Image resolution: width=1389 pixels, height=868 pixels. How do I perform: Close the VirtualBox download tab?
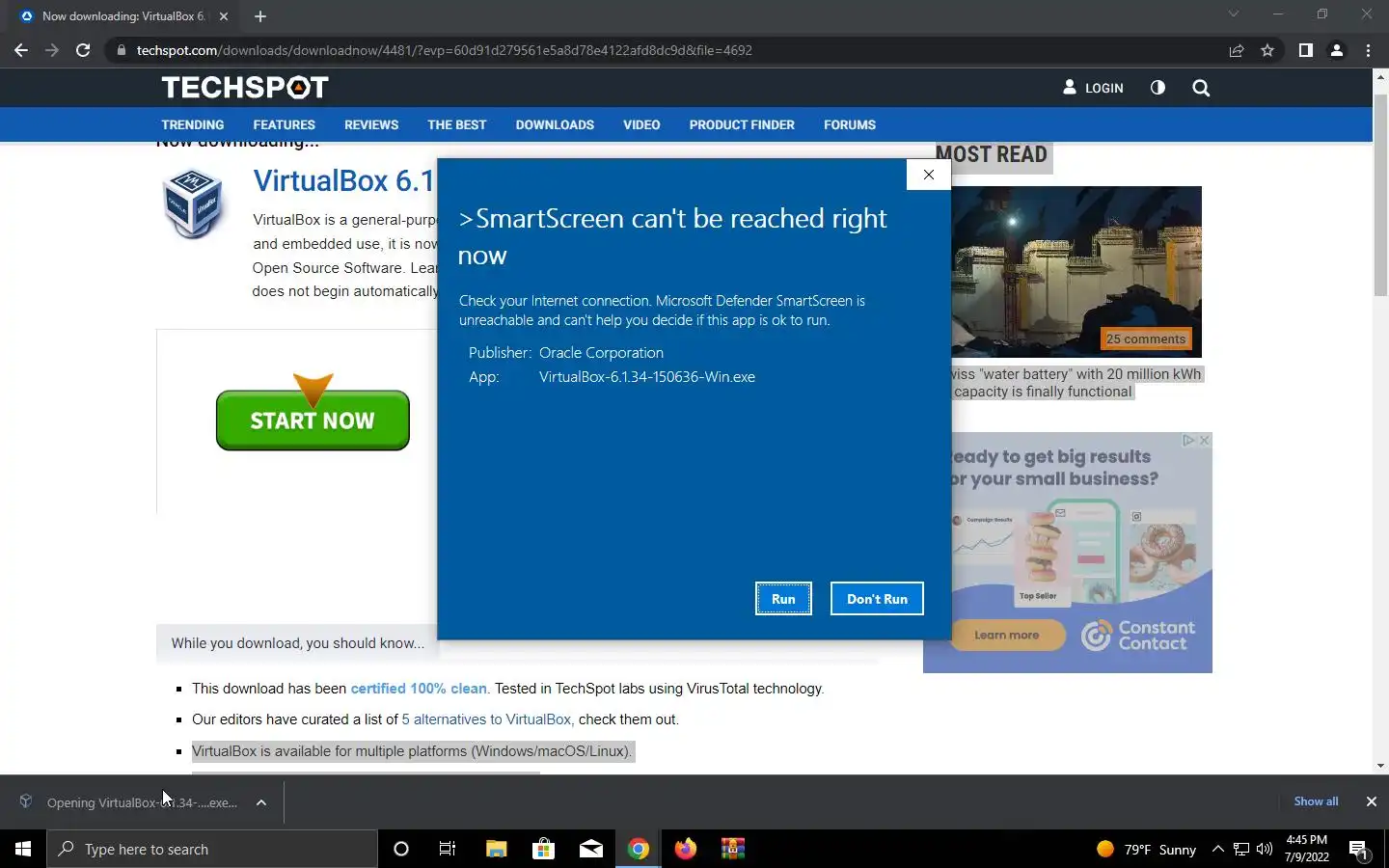tap(224, 16)
